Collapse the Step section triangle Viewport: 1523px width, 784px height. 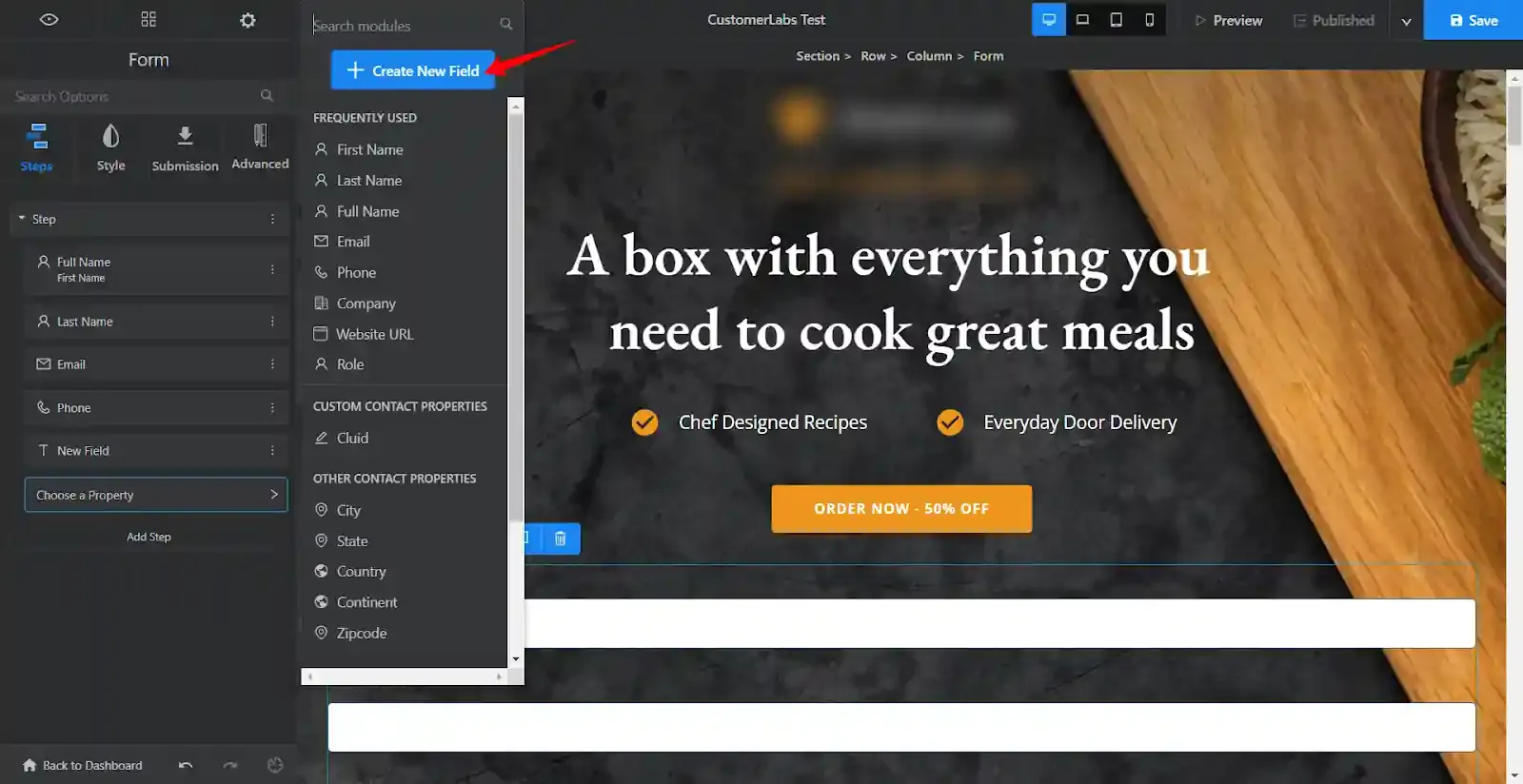click(x=22, y=218)
